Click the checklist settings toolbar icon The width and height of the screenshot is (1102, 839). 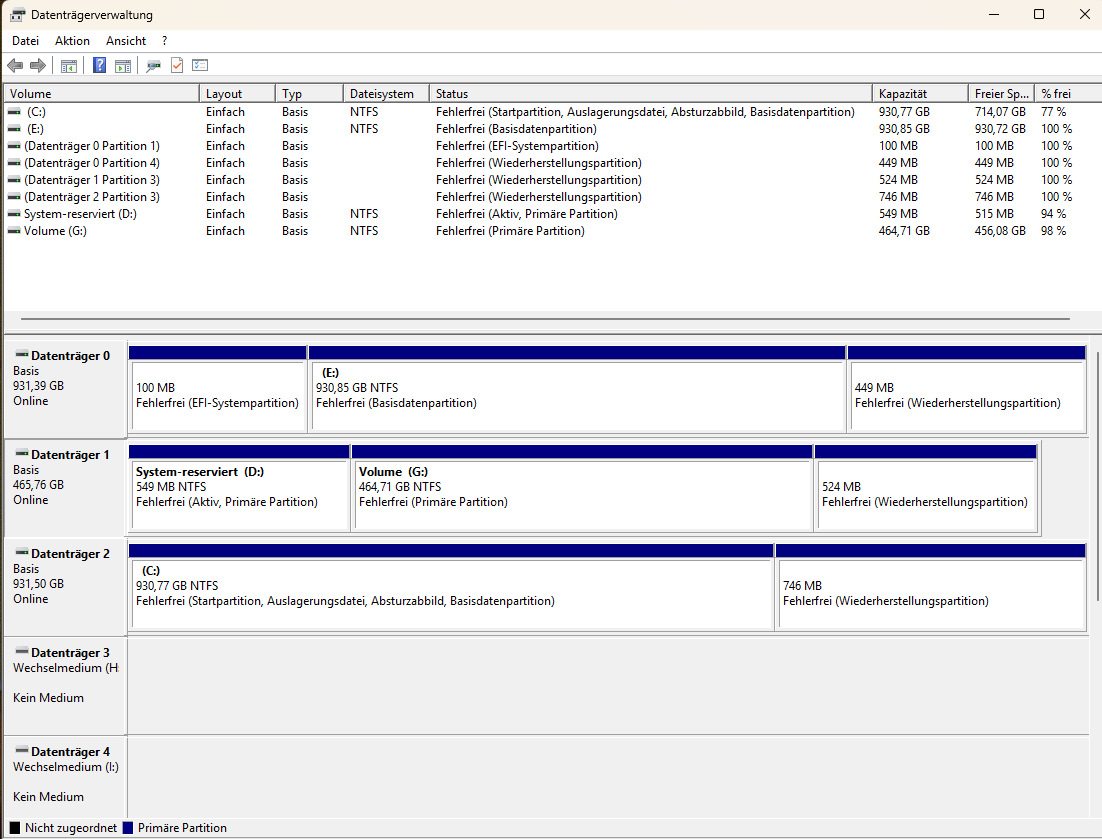point(200,65)
